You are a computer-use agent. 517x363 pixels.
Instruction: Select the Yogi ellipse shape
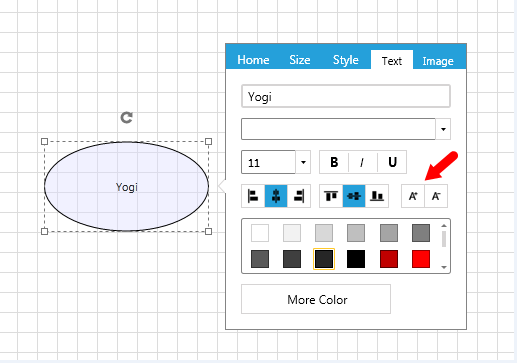(126, 186)
